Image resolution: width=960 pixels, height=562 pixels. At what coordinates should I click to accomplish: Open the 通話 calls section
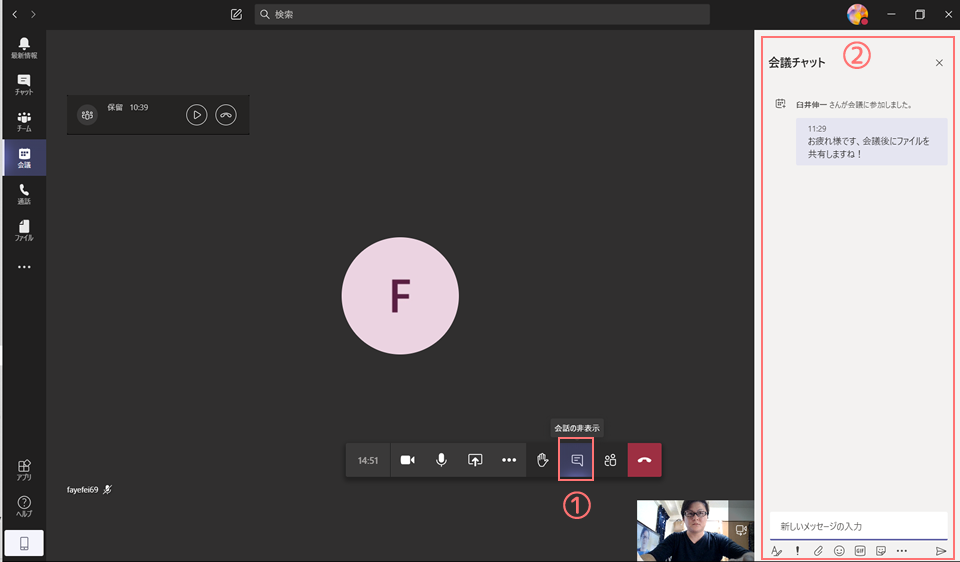point(24,194)
